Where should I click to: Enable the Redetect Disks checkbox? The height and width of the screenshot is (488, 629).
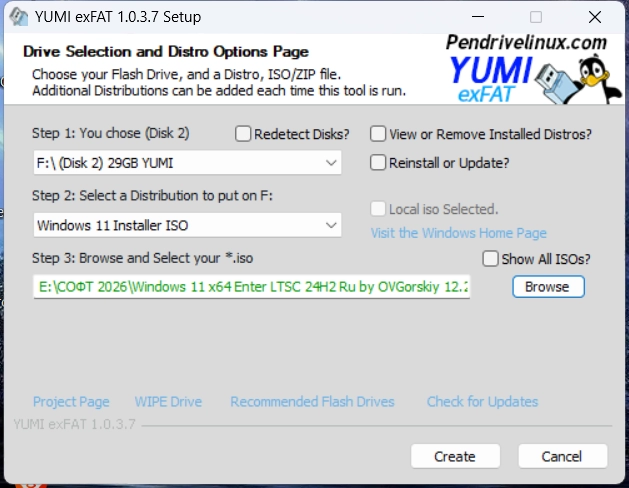pyautogui.click(x=243, y=134)
